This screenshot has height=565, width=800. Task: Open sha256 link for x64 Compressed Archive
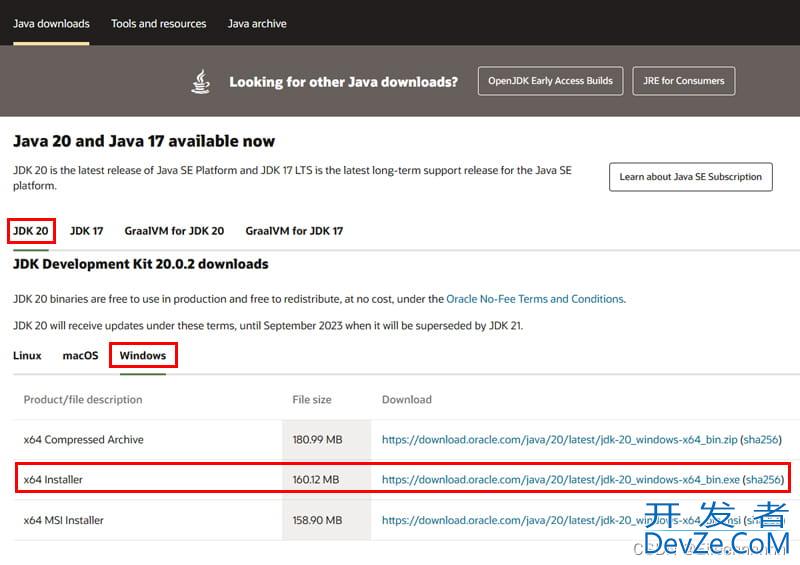[x=760, y=439]
